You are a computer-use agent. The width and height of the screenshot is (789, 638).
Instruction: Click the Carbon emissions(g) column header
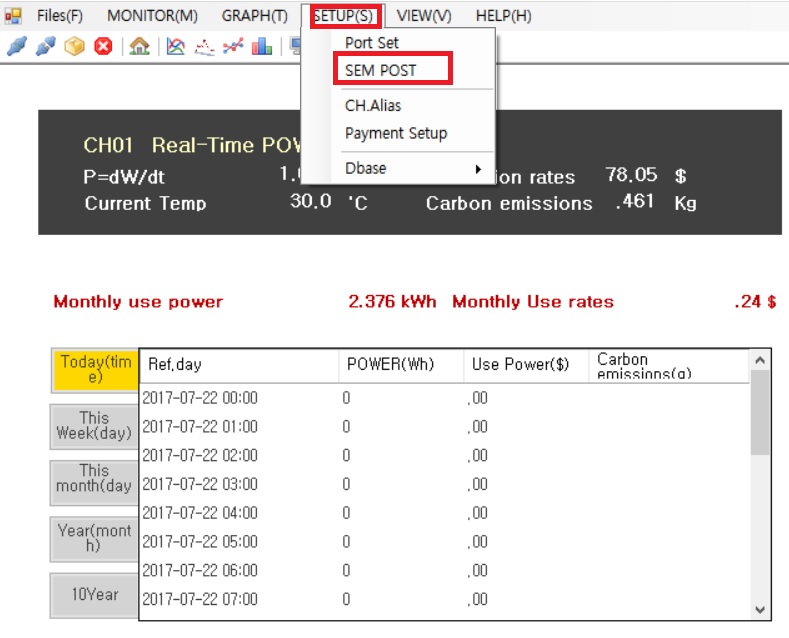669,366
